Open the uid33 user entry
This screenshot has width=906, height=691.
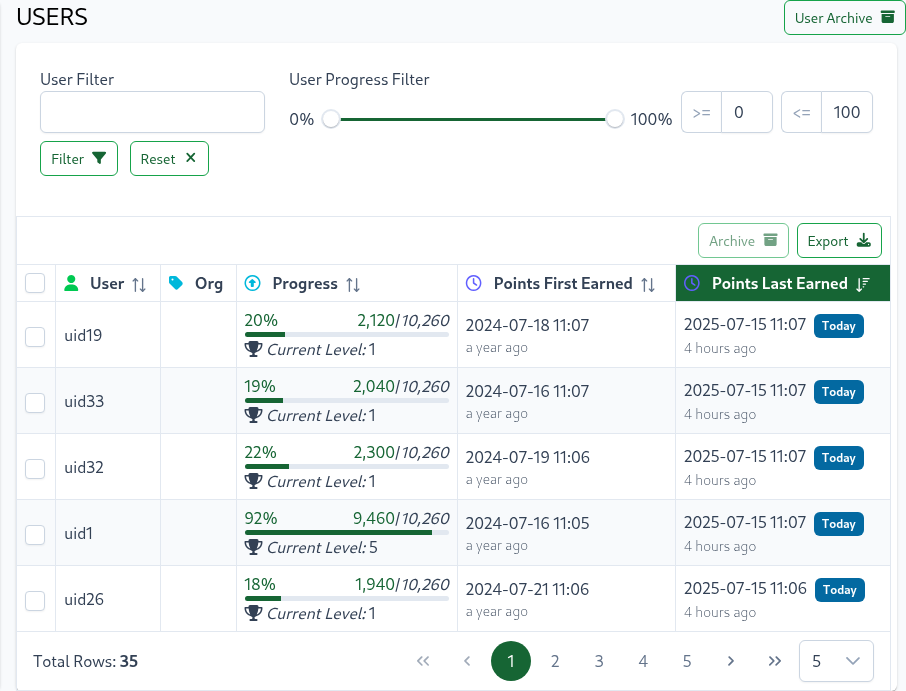click(x=84, y=401)
